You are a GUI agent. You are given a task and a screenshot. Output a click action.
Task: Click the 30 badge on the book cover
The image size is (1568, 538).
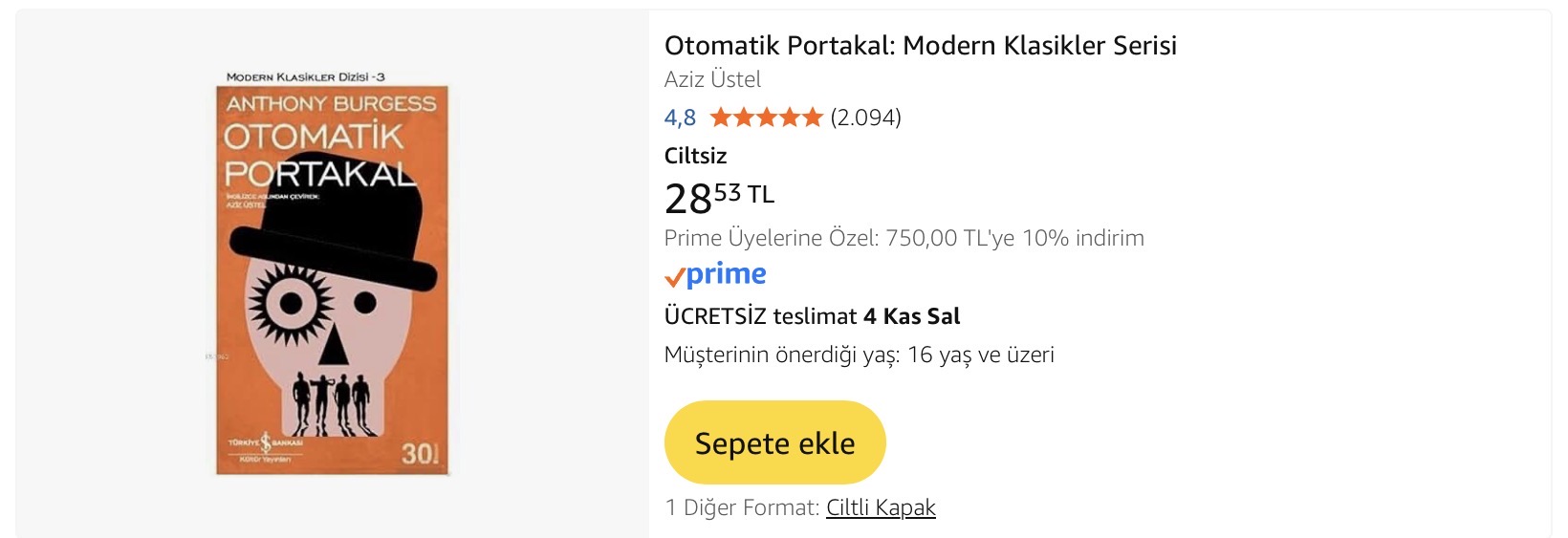tap(419, 454)
